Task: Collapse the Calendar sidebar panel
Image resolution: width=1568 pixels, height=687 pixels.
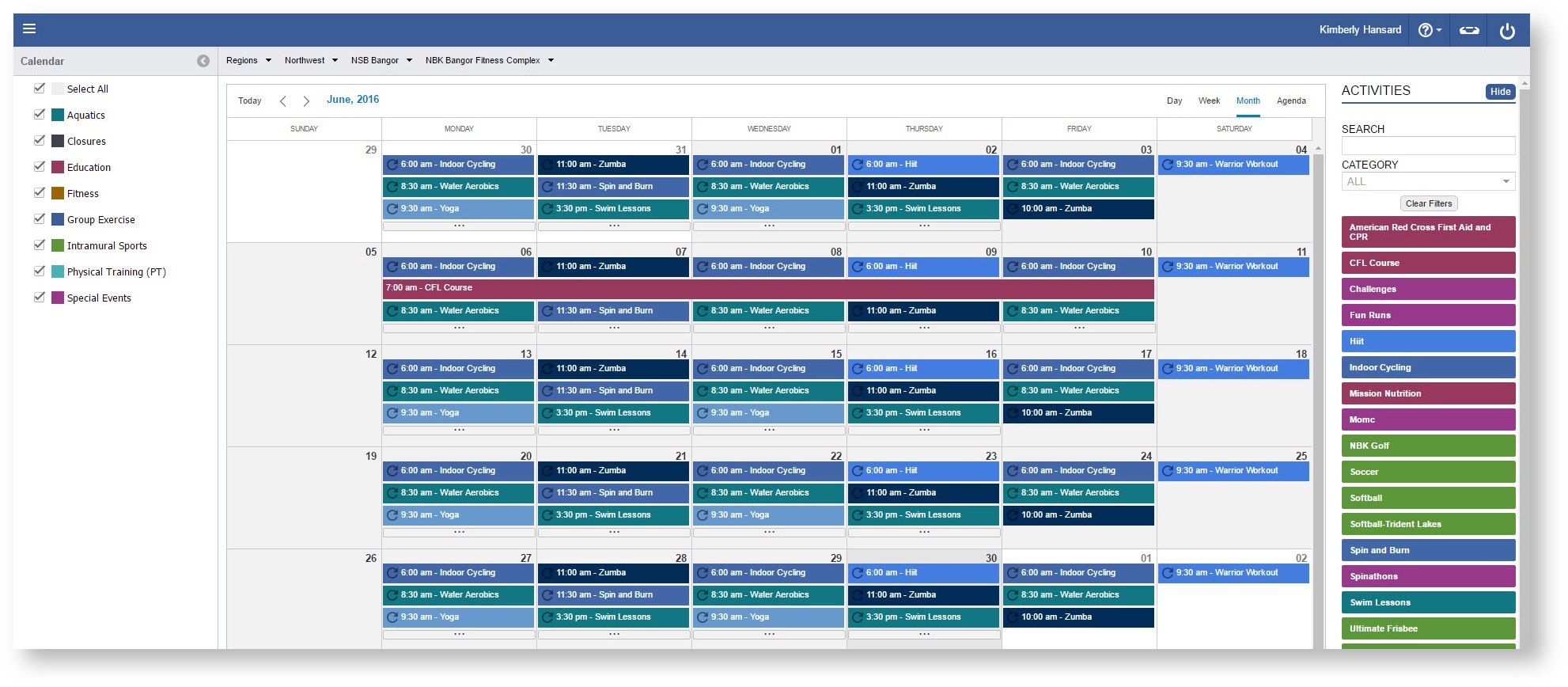Action: [203, 61]
